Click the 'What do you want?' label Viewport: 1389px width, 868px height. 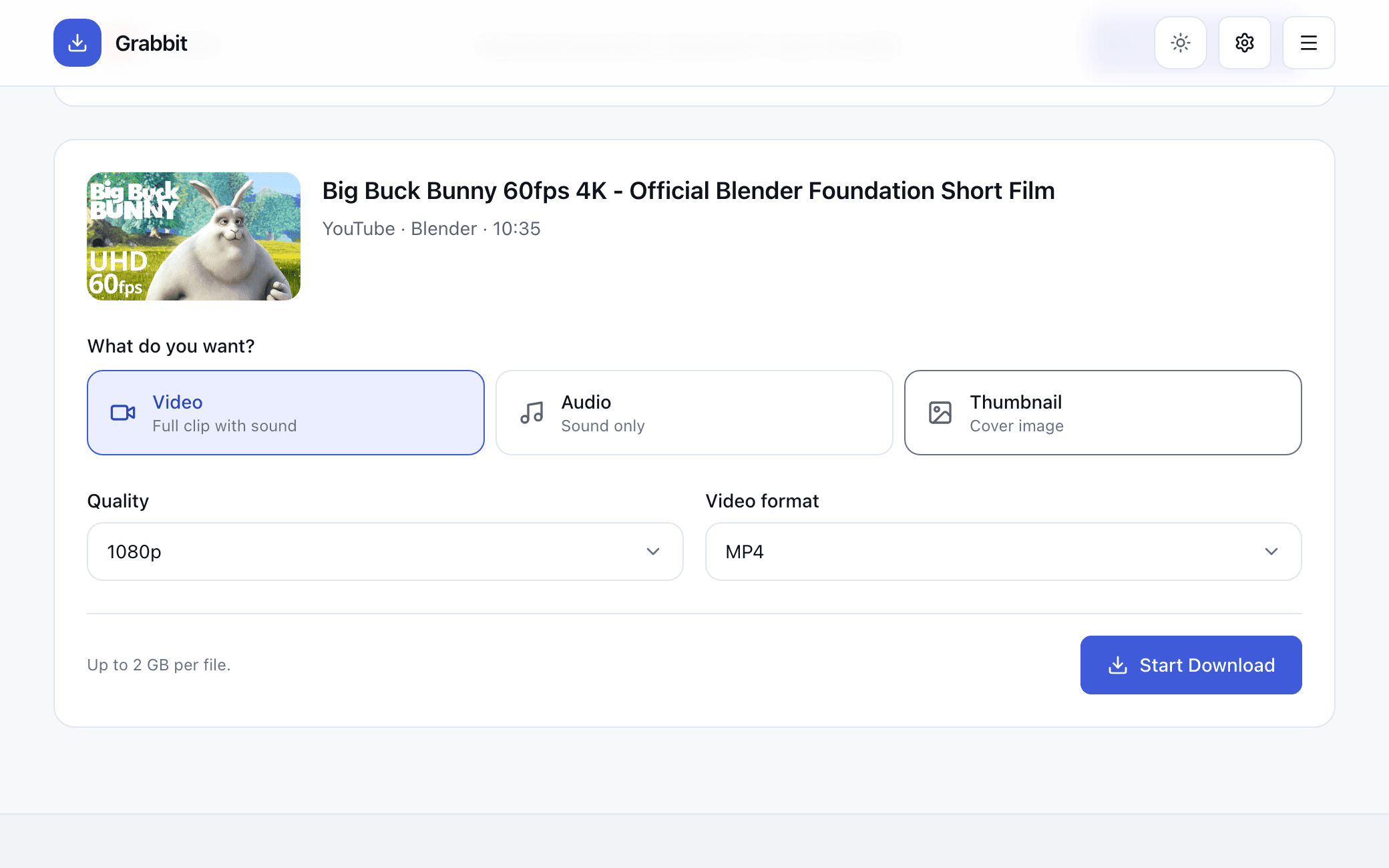pos(171,346)
